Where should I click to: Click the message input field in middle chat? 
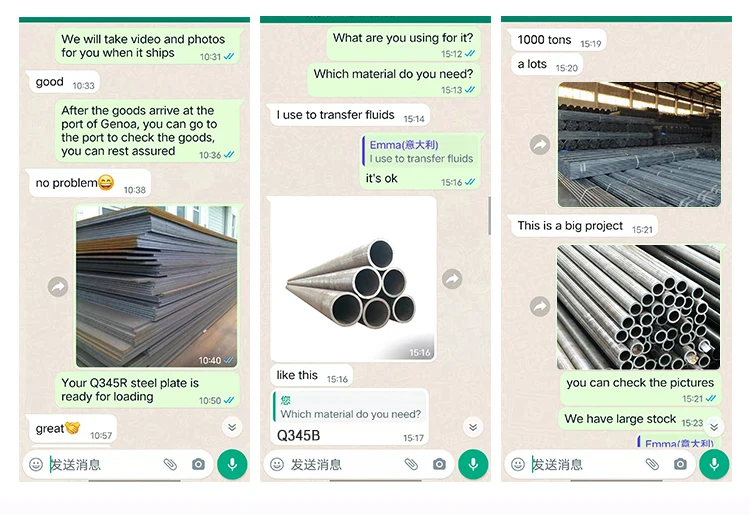345,464
